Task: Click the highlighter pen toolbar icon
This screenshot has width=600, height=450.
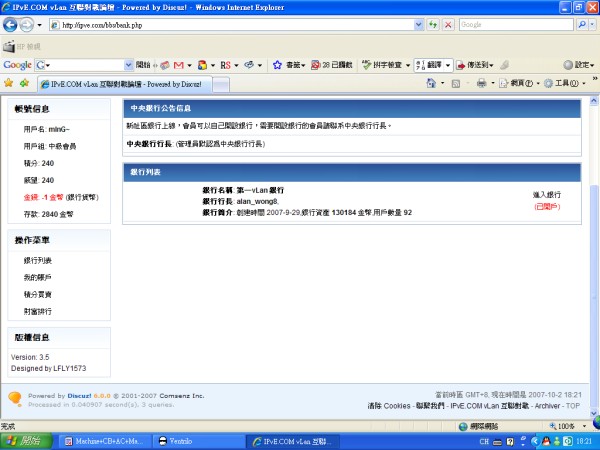Action: pyautogui.click(x=505, y=65)
